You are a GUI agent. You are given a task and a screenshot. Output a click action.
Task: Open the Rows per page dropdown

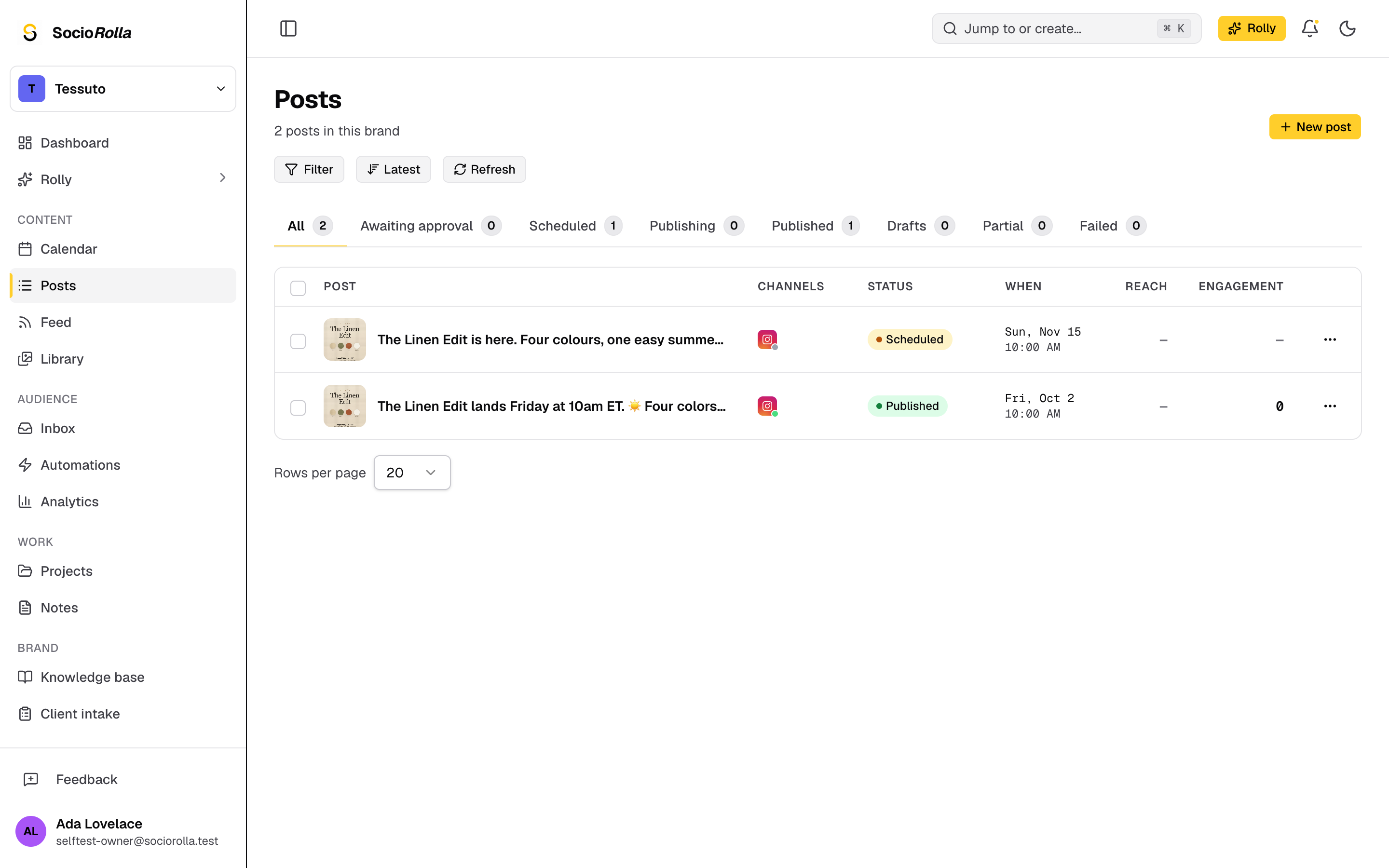tap(412, 473)
